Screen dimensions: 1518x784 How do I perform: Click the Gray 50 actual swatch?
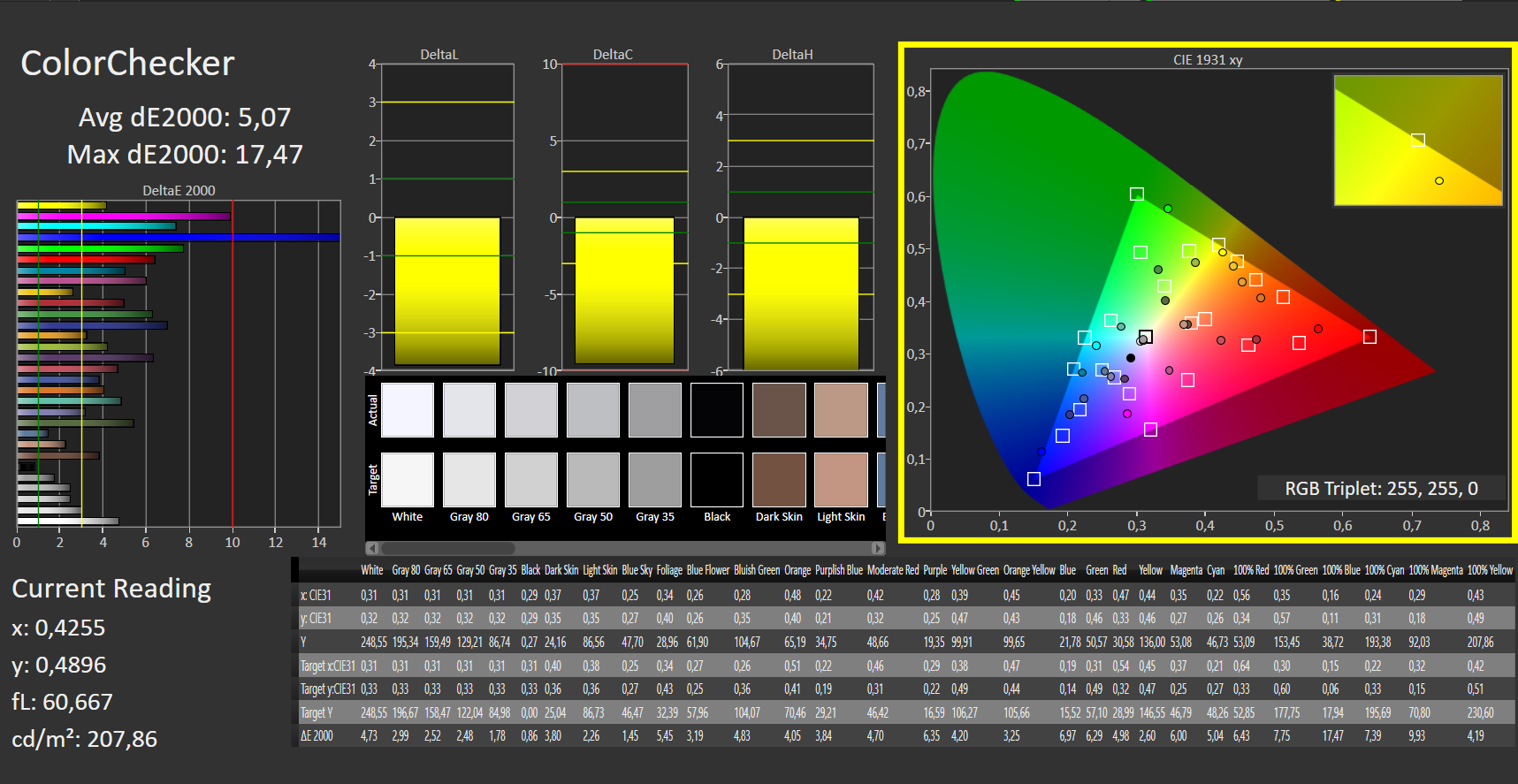593,410
